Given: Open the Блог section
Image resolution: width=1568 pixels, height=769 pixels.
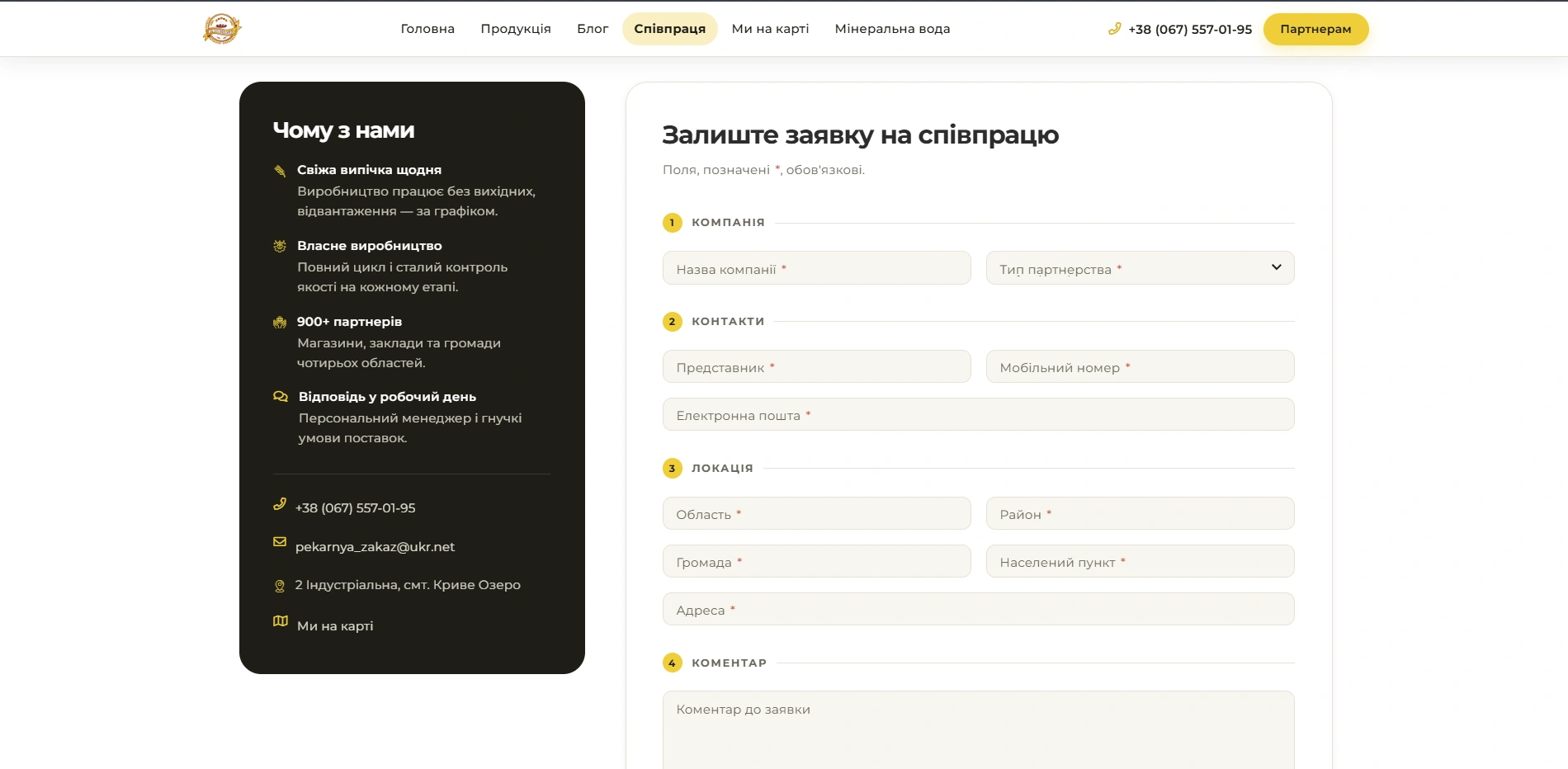Looking at the screenshot, I should tap(593, 29).
